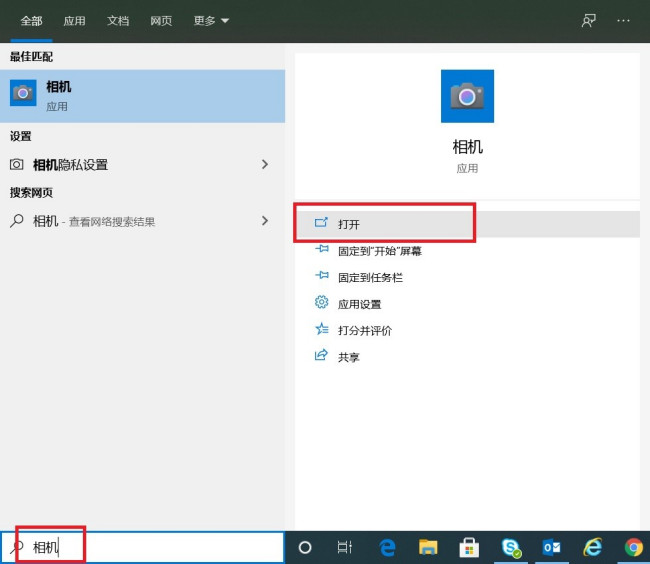Expand the 相机隐私设置 result arrow
Screen dimensions: 650x564
pyautogui.click(x=265, y=164)
